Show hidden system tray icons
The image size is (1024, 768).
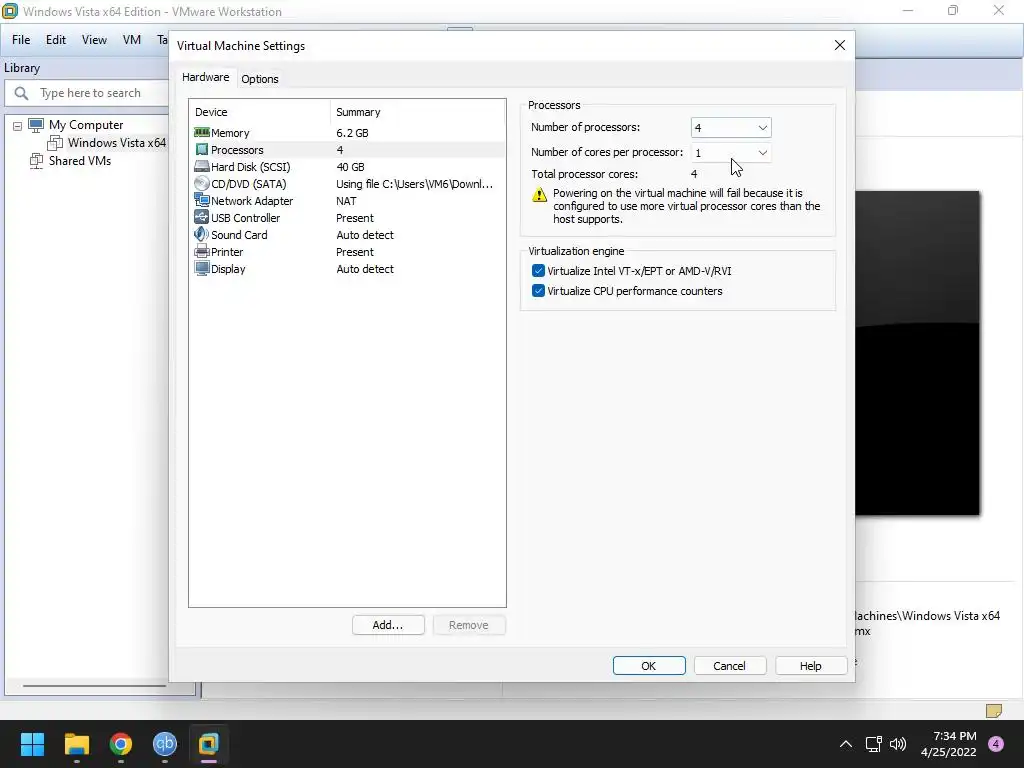846,744
